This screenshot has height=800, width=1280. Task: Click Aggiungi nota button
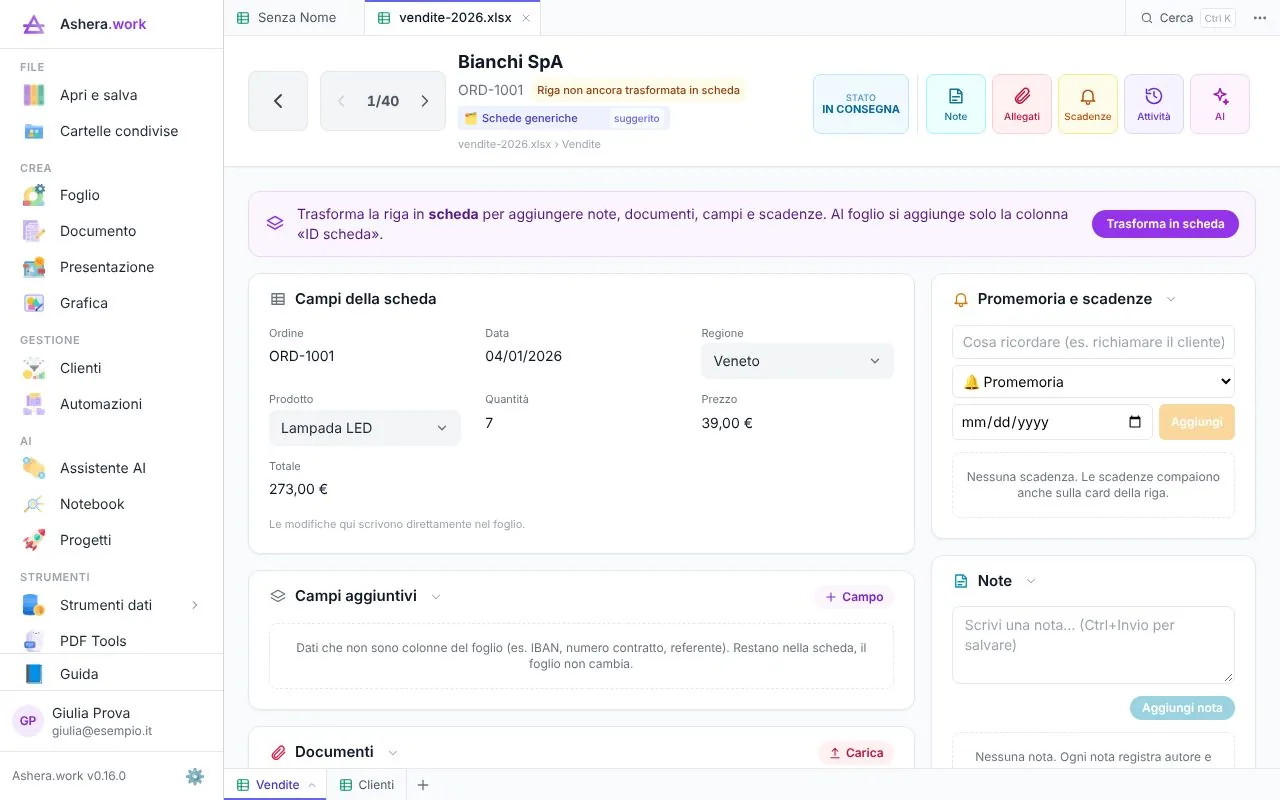pos(1182,708)
